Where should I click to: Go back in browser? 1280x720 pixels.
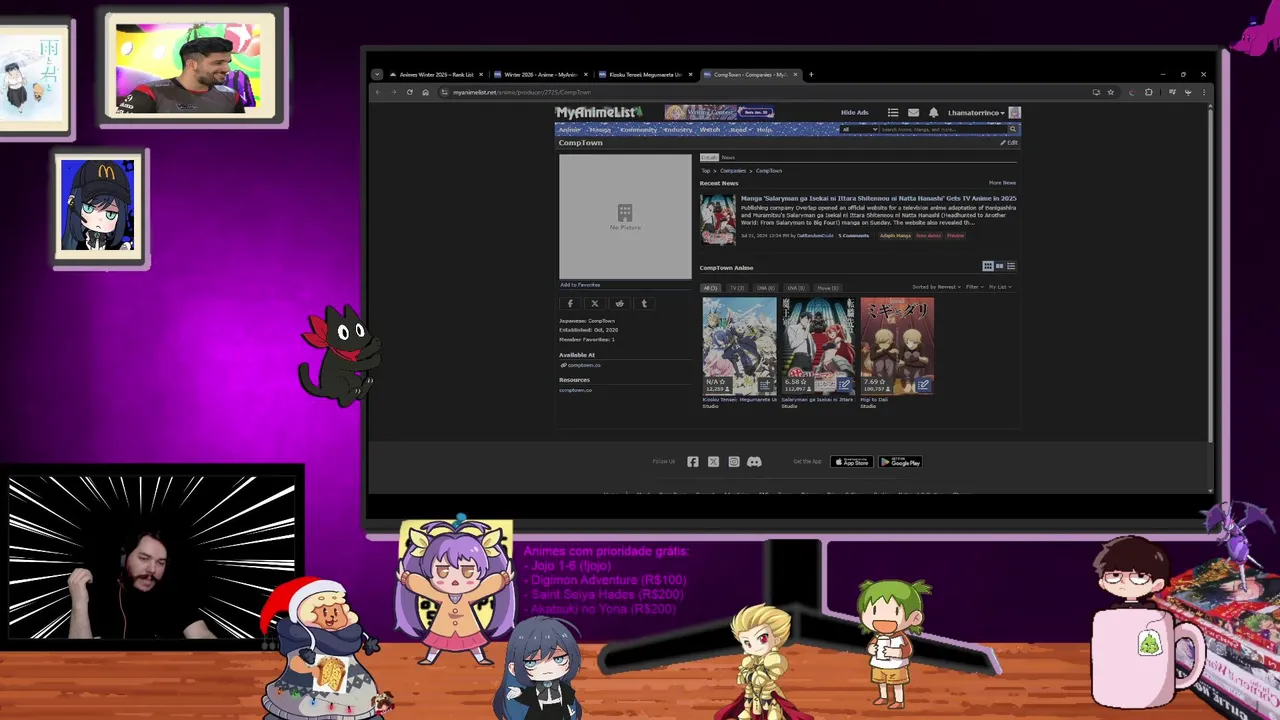[x=377, y=92]
